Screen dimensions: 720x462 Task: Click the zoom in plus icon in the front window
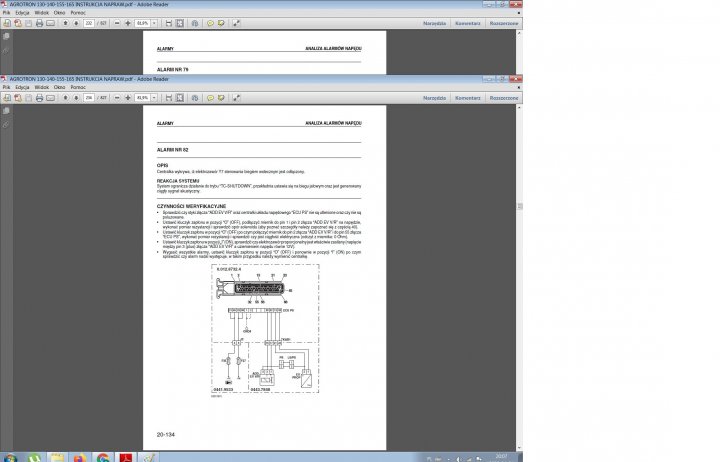click(128, 98)
